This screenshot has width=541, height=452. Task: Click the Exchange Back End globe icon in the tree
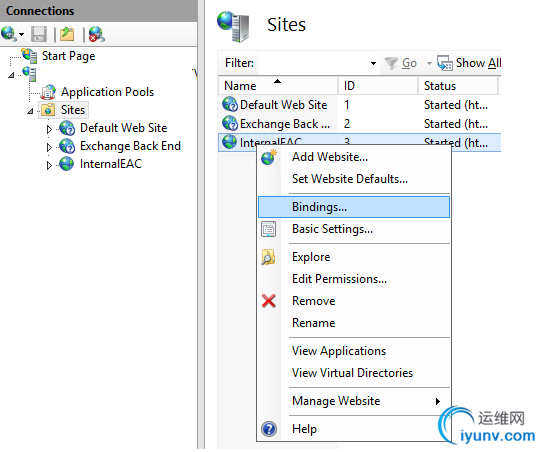point(67,146)
